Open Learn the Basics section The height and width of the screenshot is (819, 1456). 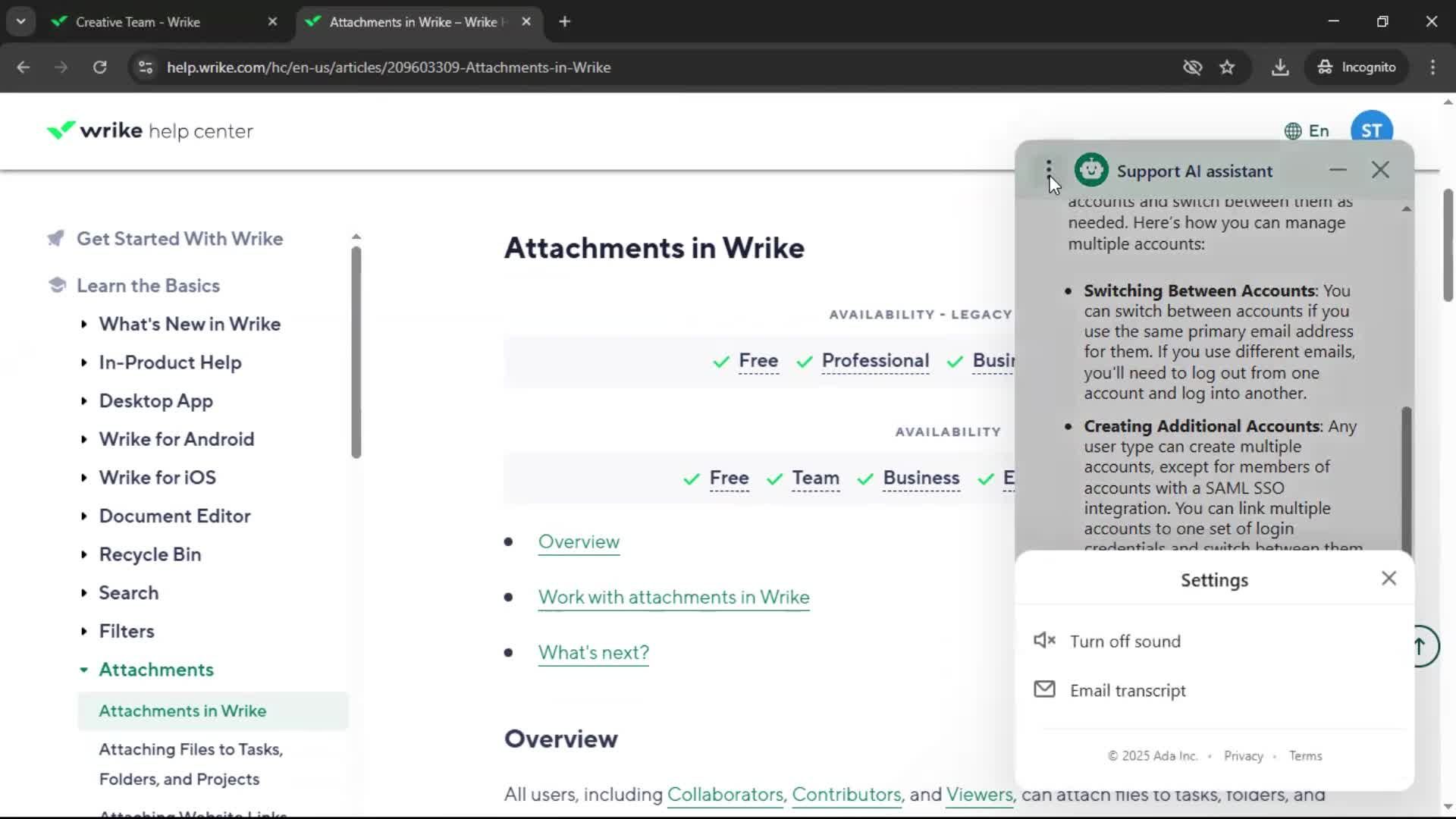[148, 286]
